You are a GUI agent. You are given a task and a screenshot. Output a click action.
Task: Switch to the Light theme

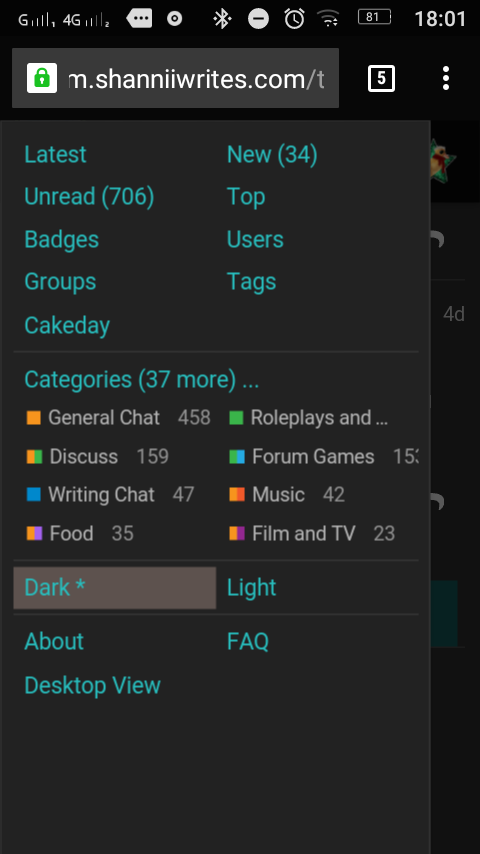coord(252,588)
